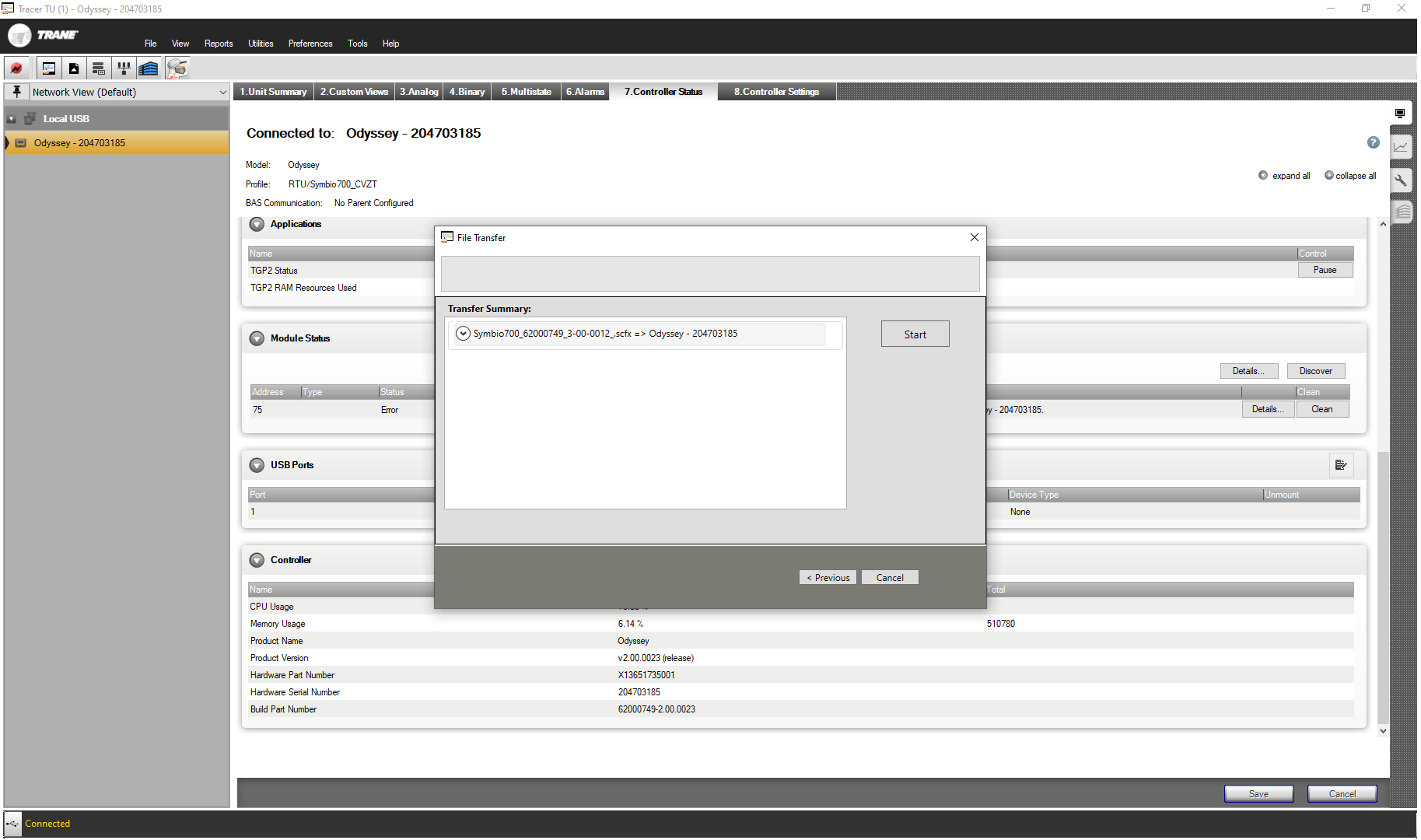Collapse the Module Status section
This screenshot has height=840, width=1421.
click(x=257, y=338)
